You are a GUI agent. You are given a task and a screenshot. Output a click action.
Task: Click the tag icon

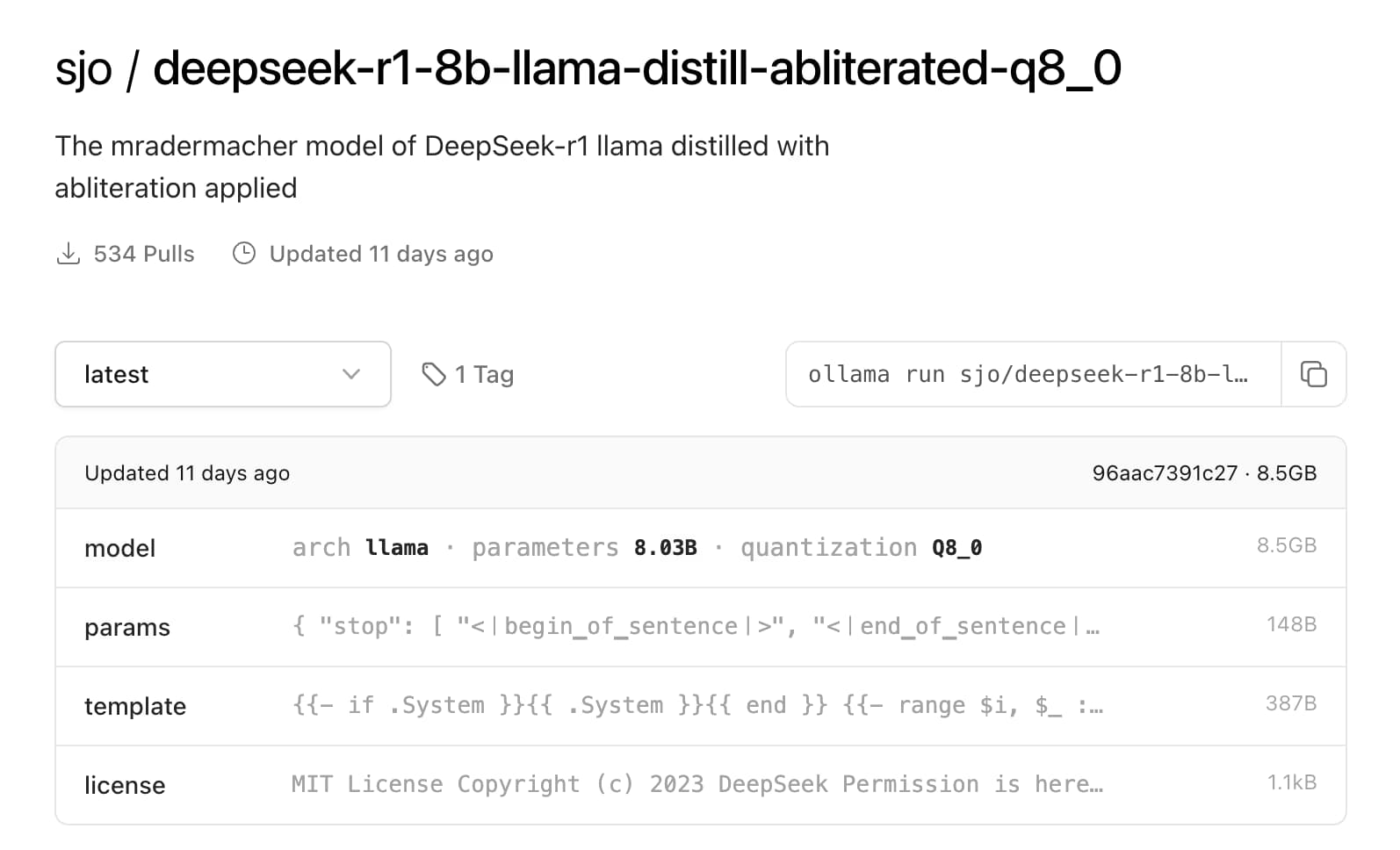pyautogui.click(x=434, y=374)
